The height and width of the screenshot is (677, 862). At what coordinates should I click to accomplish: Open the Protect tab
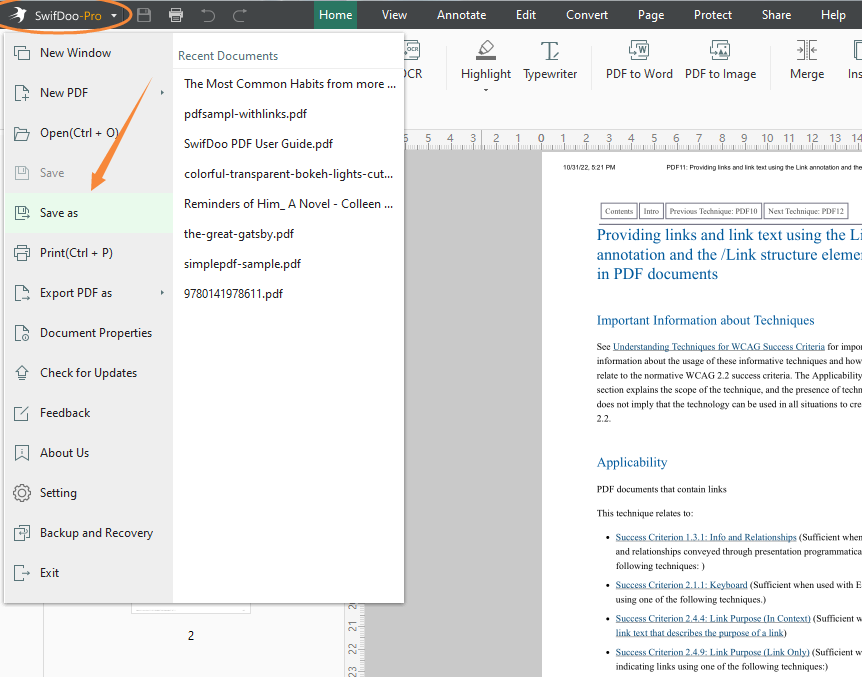point(712,15)
